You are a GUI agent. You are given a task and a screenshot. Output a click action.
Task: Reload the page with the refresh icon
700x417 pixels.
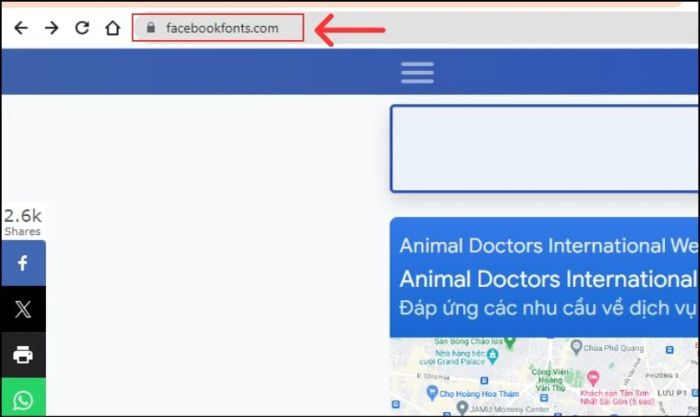tap(82, 28)
